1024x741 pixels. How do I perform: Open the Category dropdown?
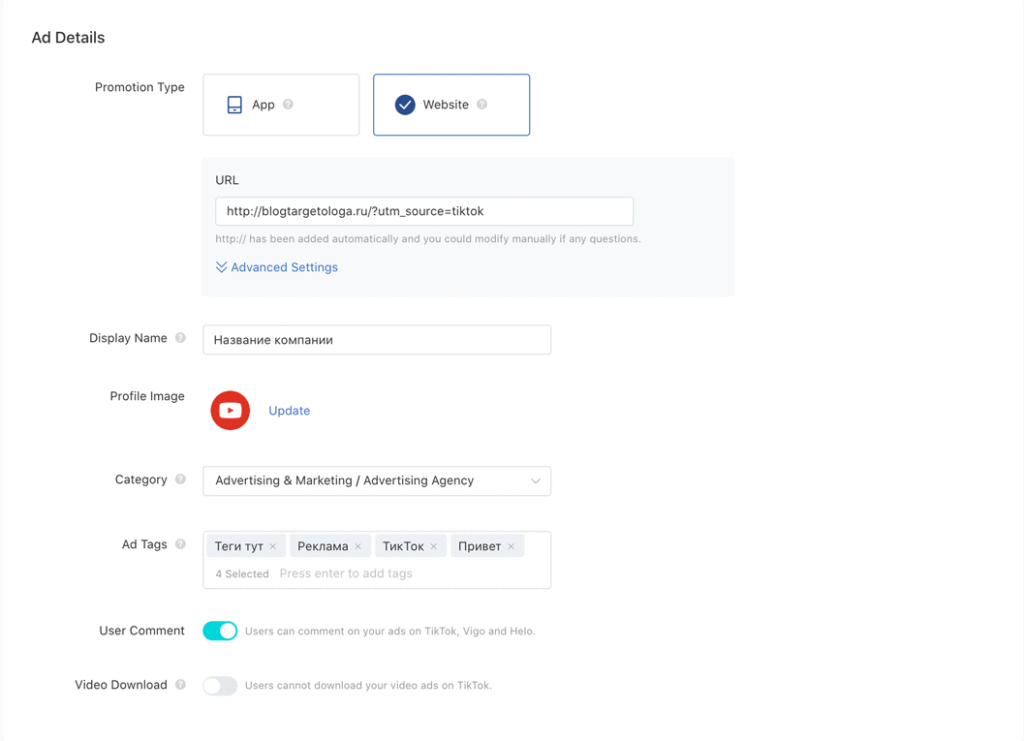pos(376,481)
